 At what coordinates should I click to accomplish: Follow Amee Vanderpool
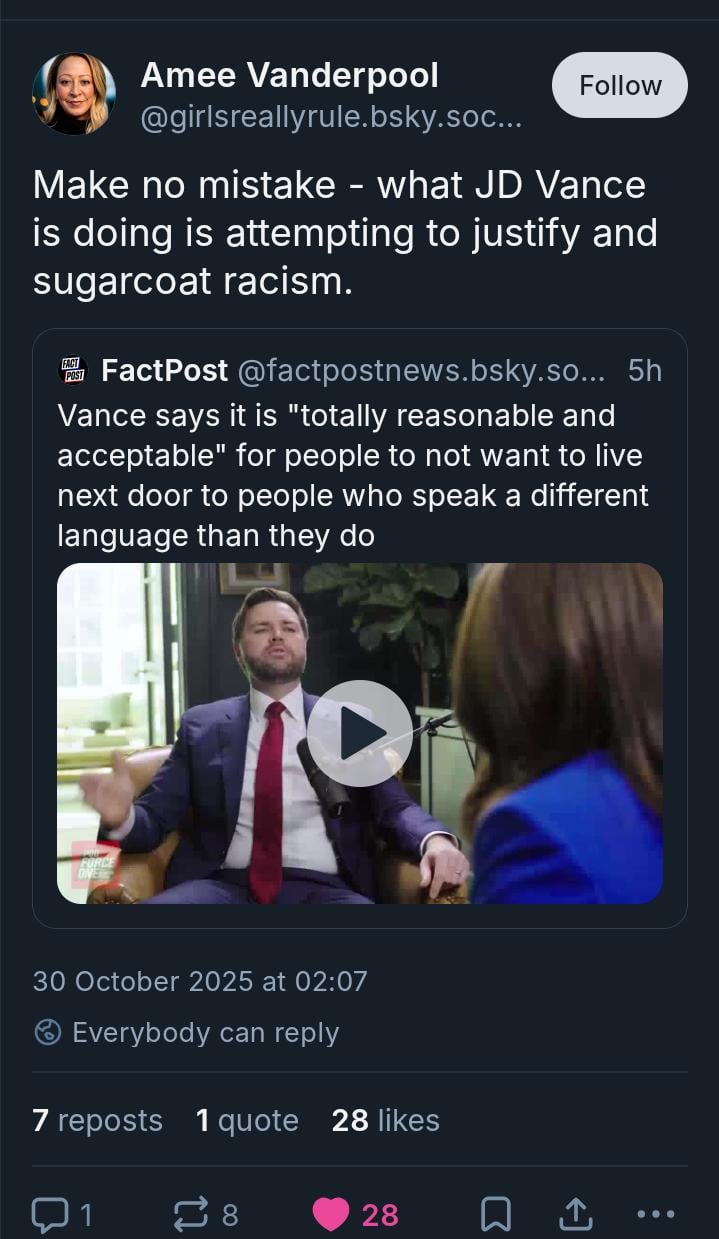620,86
